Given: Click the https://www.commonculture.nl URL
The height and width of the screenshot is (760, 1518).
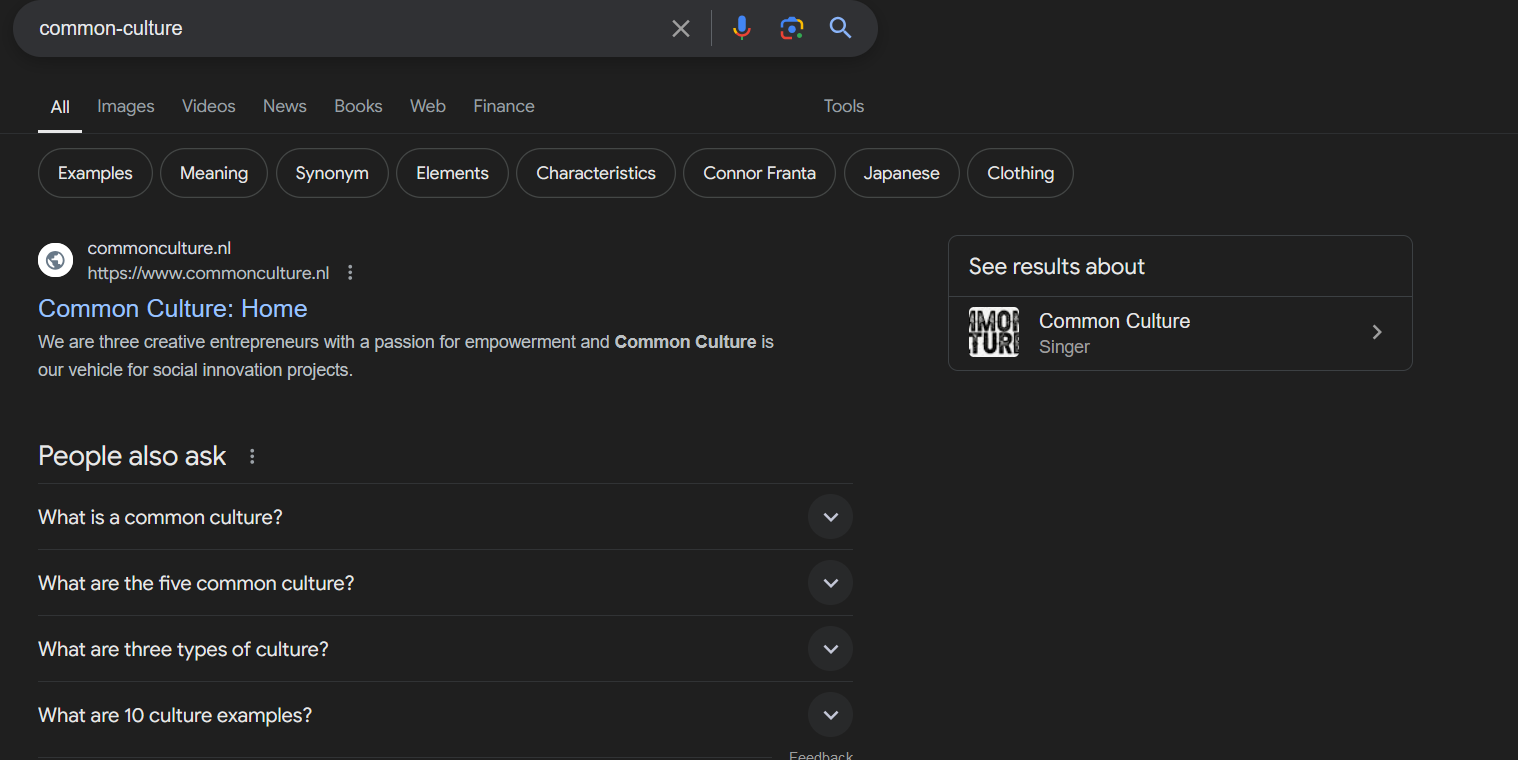Looking at the screenshot, I should [x=208, y=273].
